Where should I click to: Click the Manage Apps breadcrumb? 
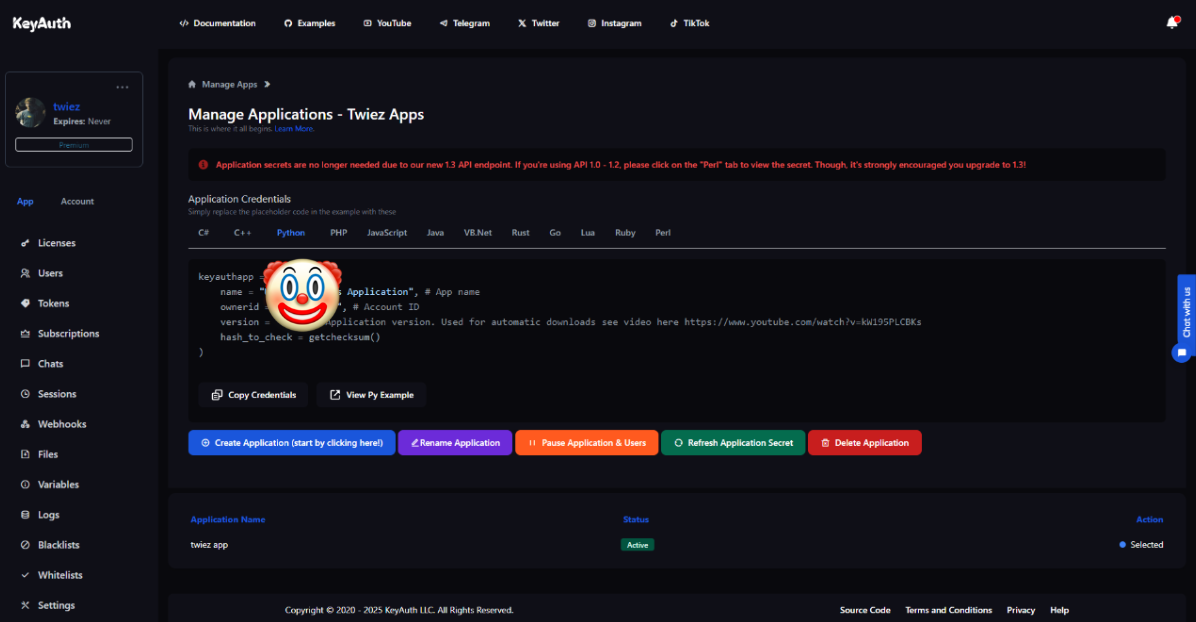coord(230,85)
